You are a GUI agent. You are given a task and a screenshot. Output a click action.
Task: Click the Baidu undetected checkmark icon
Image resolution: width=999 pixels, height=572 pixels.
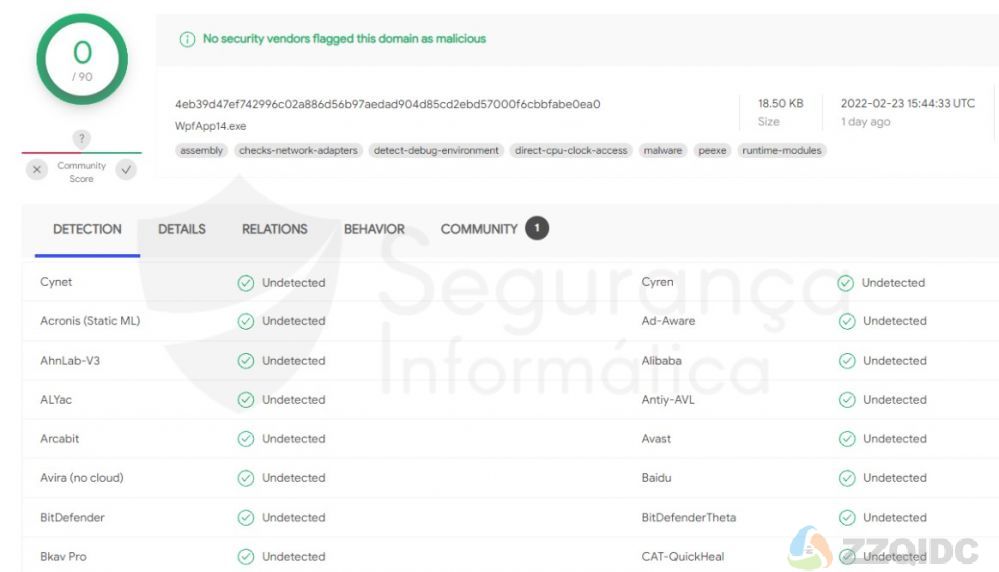point(847,478)
